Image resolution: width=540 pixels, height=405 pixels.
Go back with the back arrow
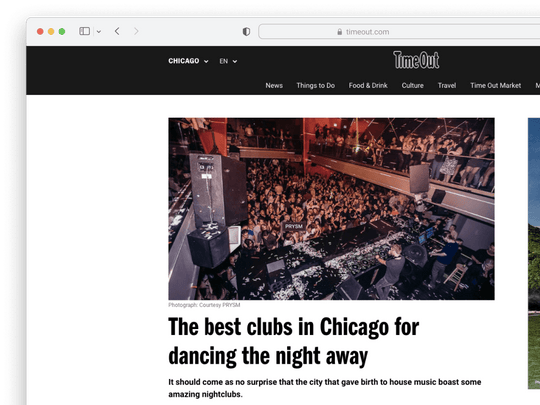click(x=117, y=31)
